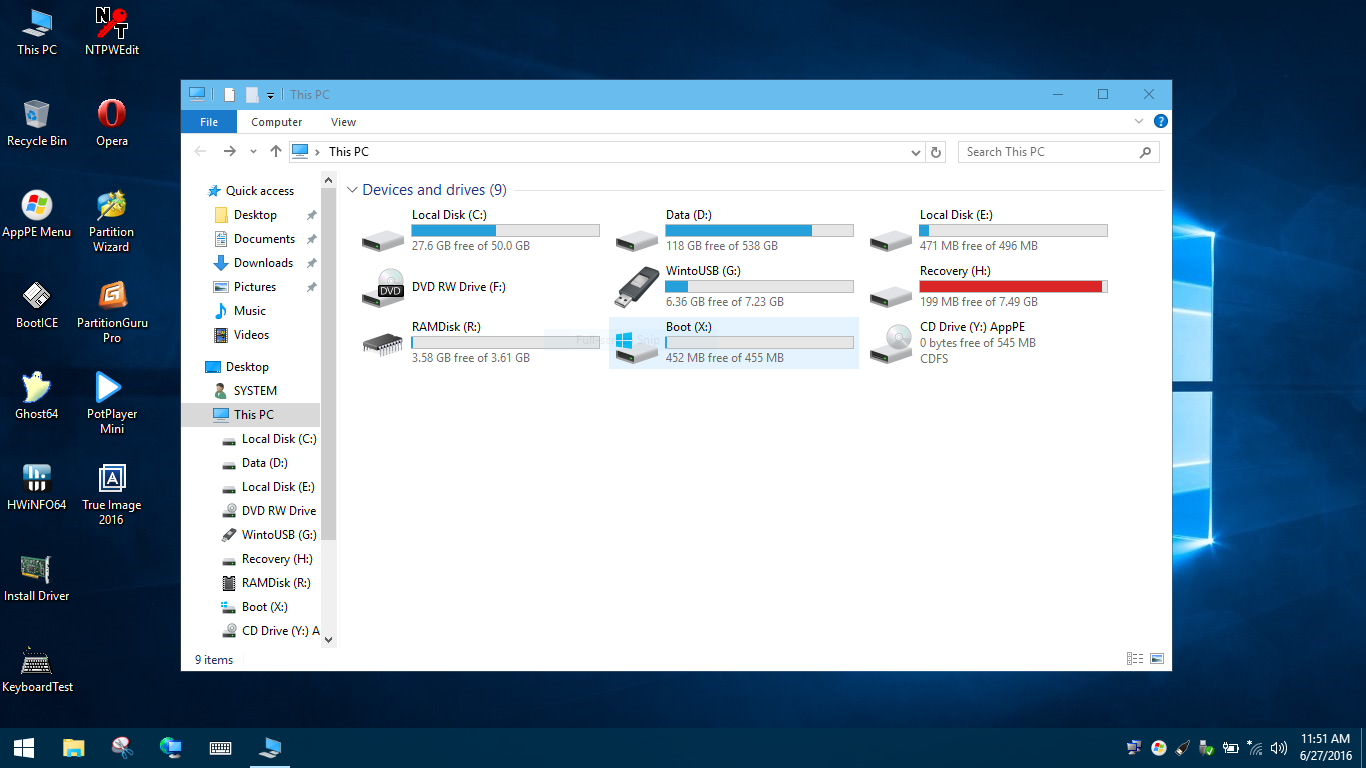The width and height of the screenshot is (1366, 768).
Task: Open pinned Desktop under Quick access
Action: click(x=255, y=215)
